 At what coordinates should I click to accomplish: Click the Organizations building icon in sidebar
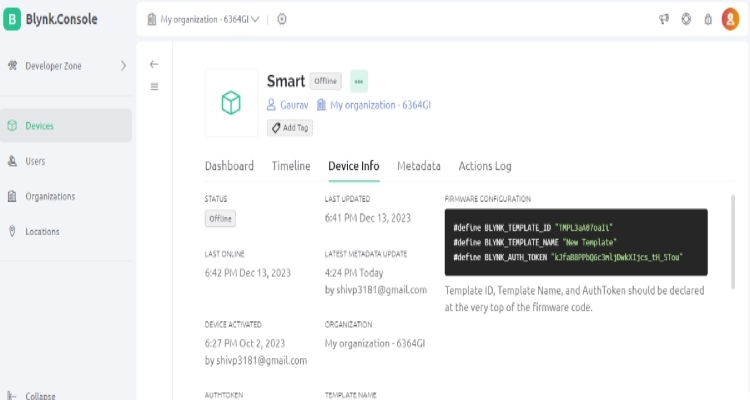[12, 196]
